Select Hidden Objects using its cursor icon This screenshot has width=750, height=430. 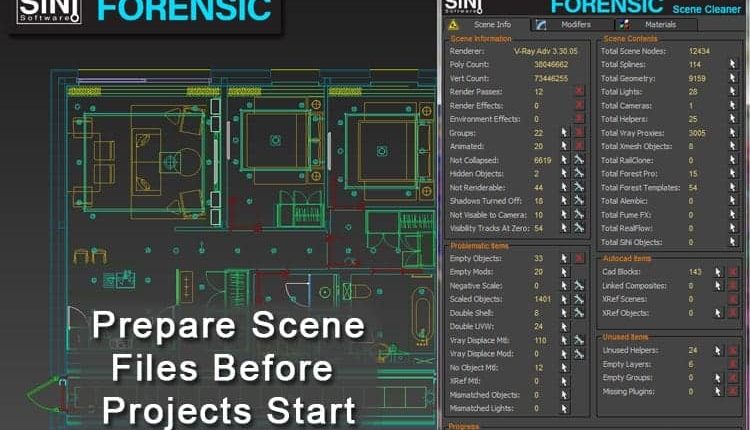tap(565, 173)
